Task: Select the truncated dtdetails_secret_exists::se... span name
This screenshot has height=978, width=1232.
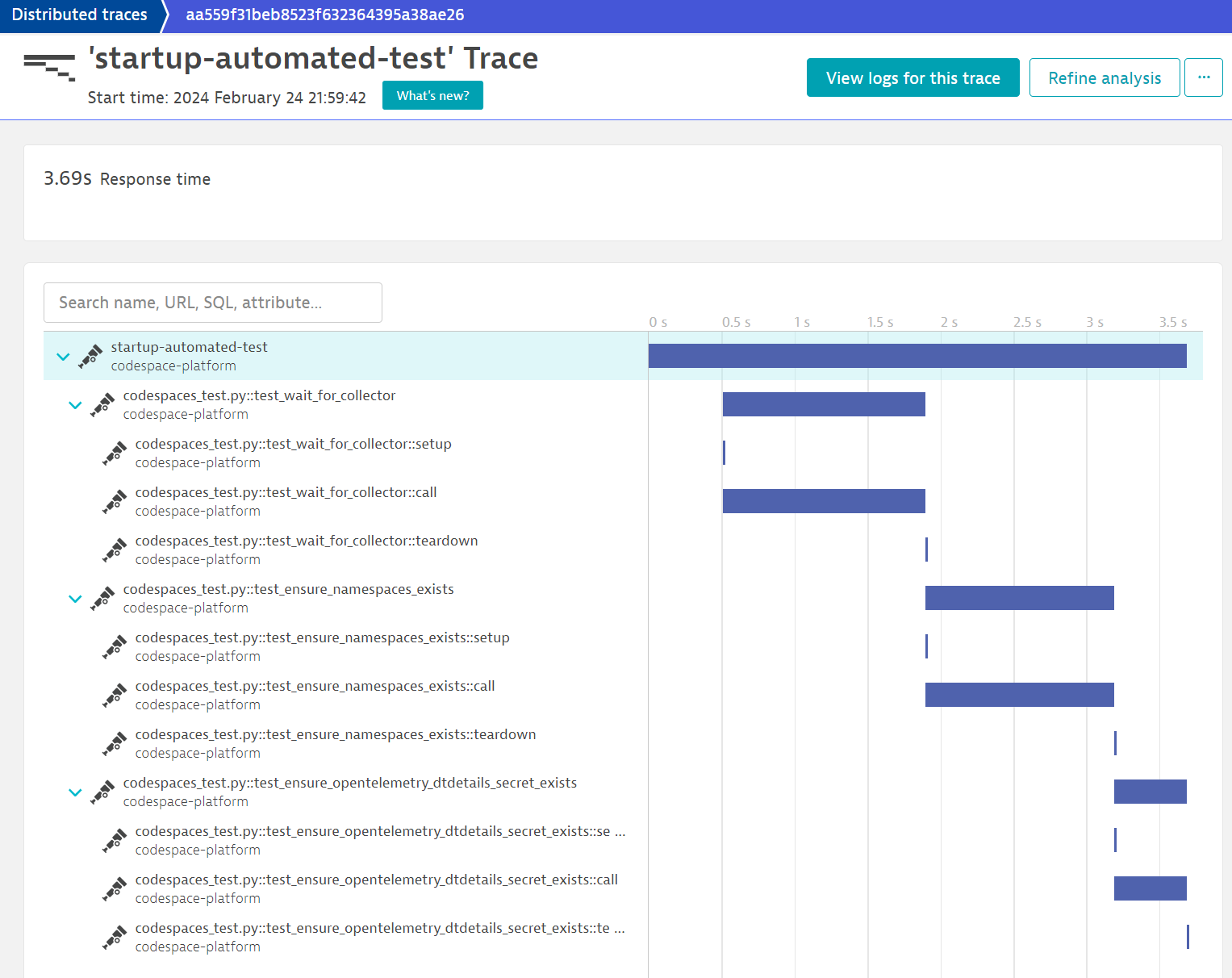Action: 380,831
